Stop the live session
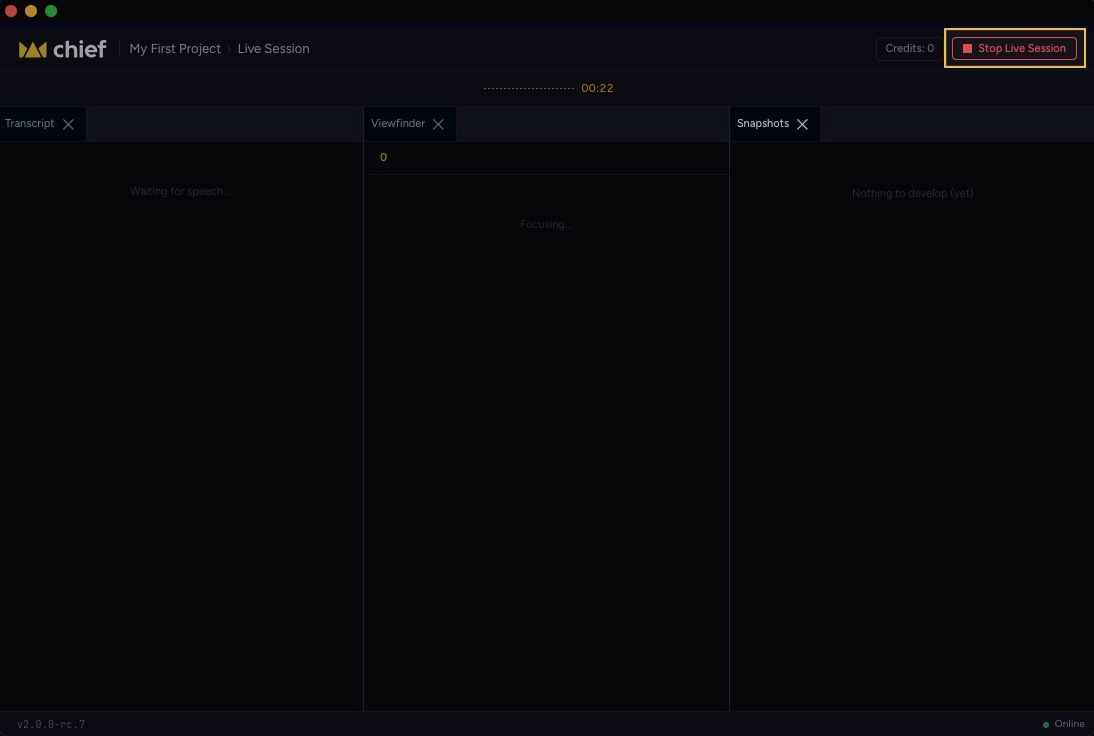1094x736 pixels. pyautogui.click(x=1014, y=48)
